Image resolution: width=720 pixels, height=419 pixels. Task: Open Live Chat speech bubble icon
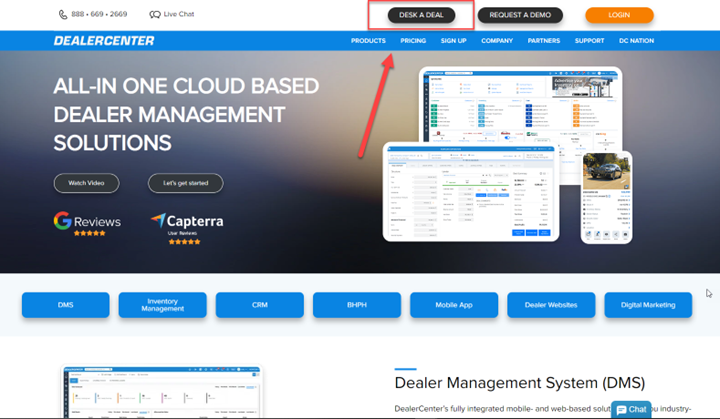pyautogui.click(x=155, y=15)
